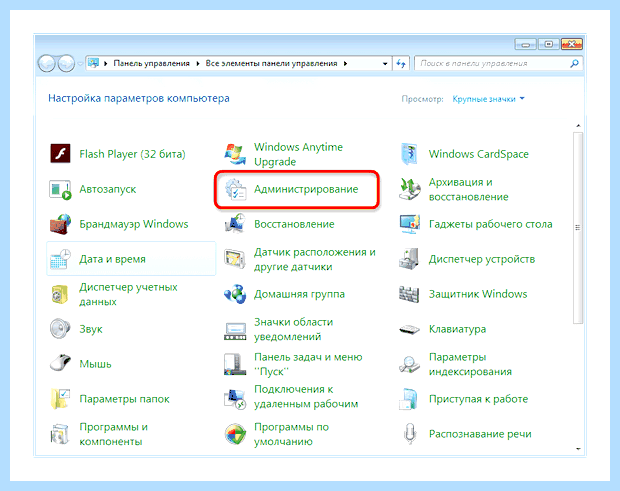Viewport: 620px width, 491px height.
Task: Click the Back navigation button
Action: (47, 63)
